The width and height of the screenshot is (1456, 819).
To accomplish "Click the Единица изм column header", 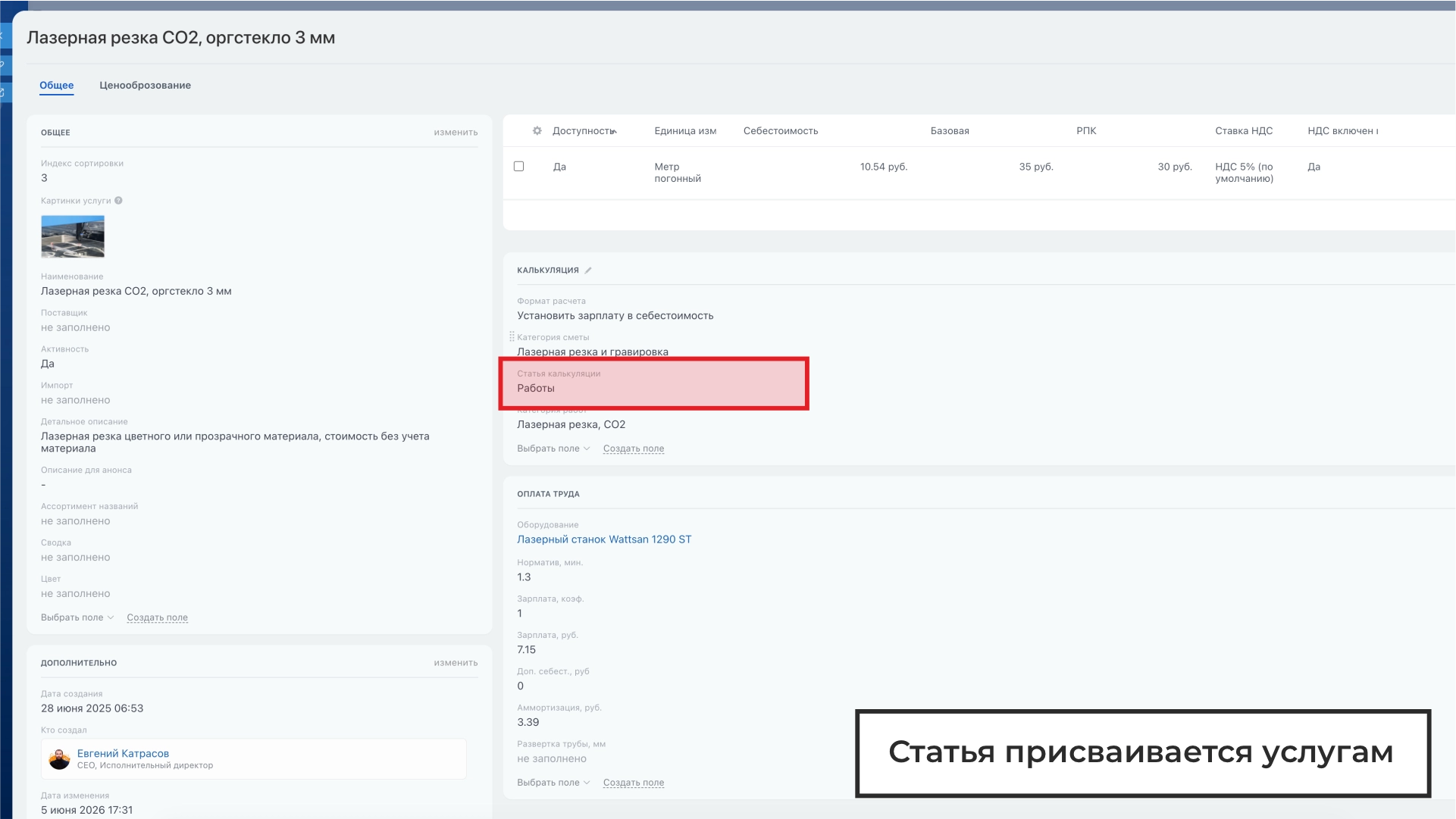I will click(x=685, y=131).
